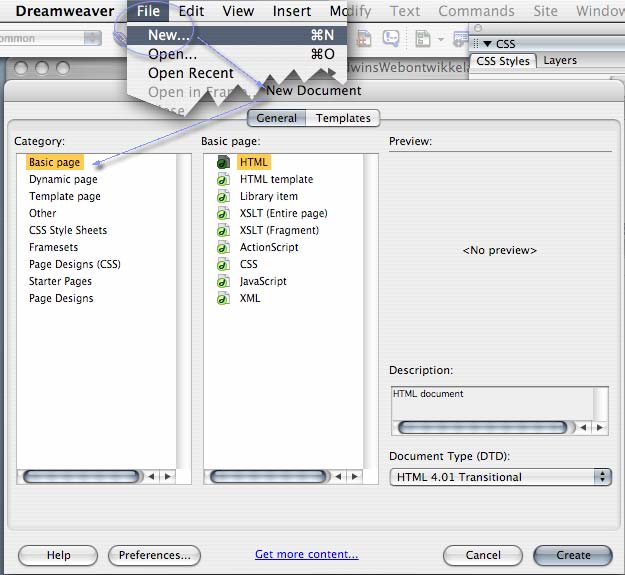Click the Server-Side Include icon in toolbar

point(364,39)
